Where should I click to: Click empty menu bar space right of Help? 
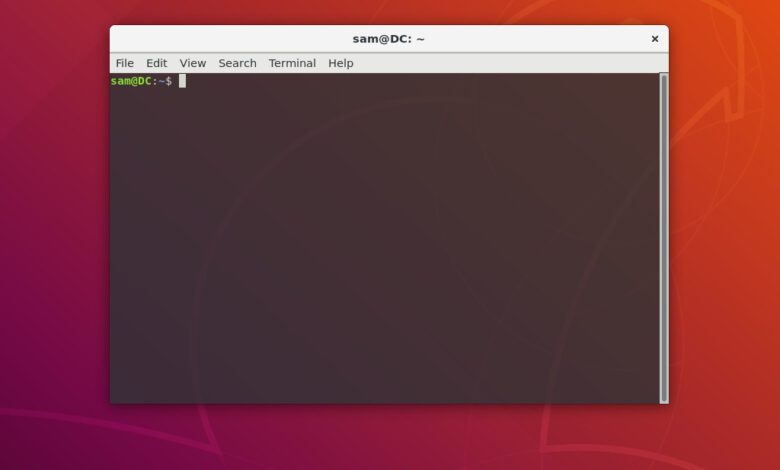(x=500, y=63)
